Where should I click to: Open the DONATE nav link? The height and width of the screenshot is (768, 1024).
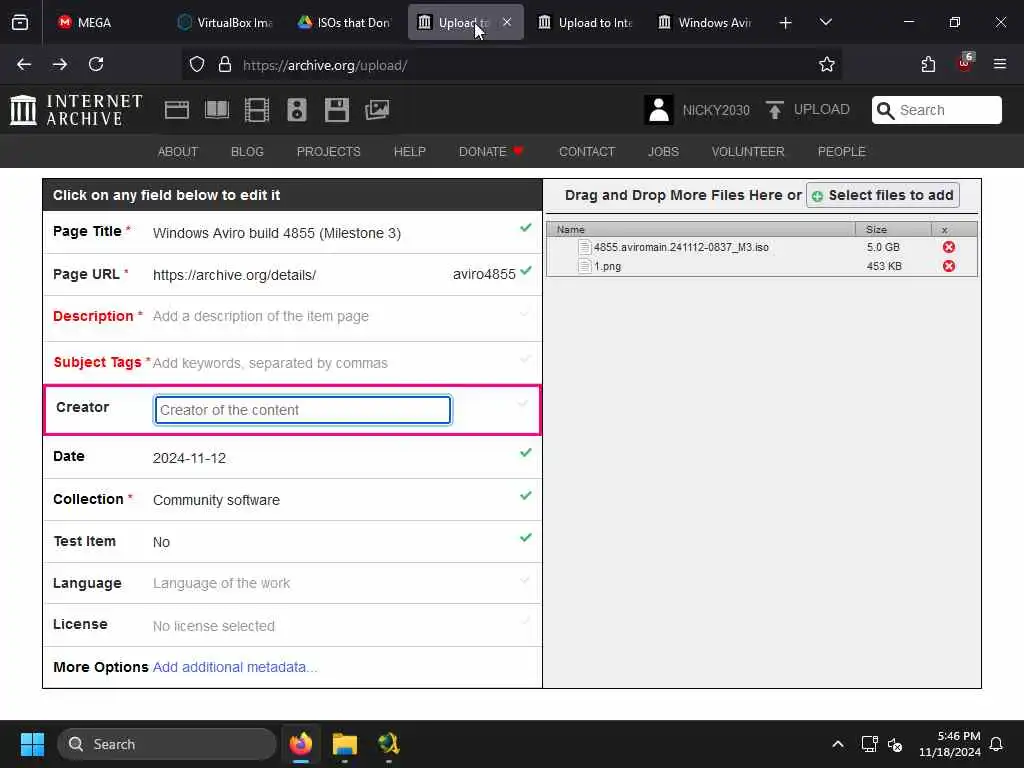[x=491, y=152]
